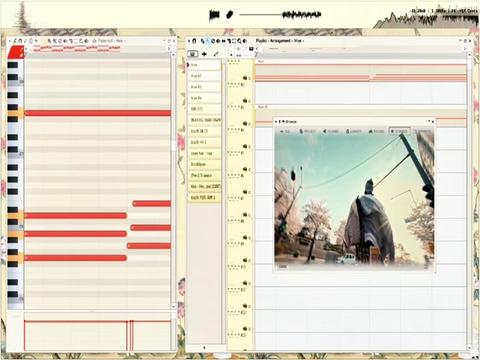Screen dimensions: 480x360
Task: Open the Browser window menu arrow
Action: coord(276,122)
